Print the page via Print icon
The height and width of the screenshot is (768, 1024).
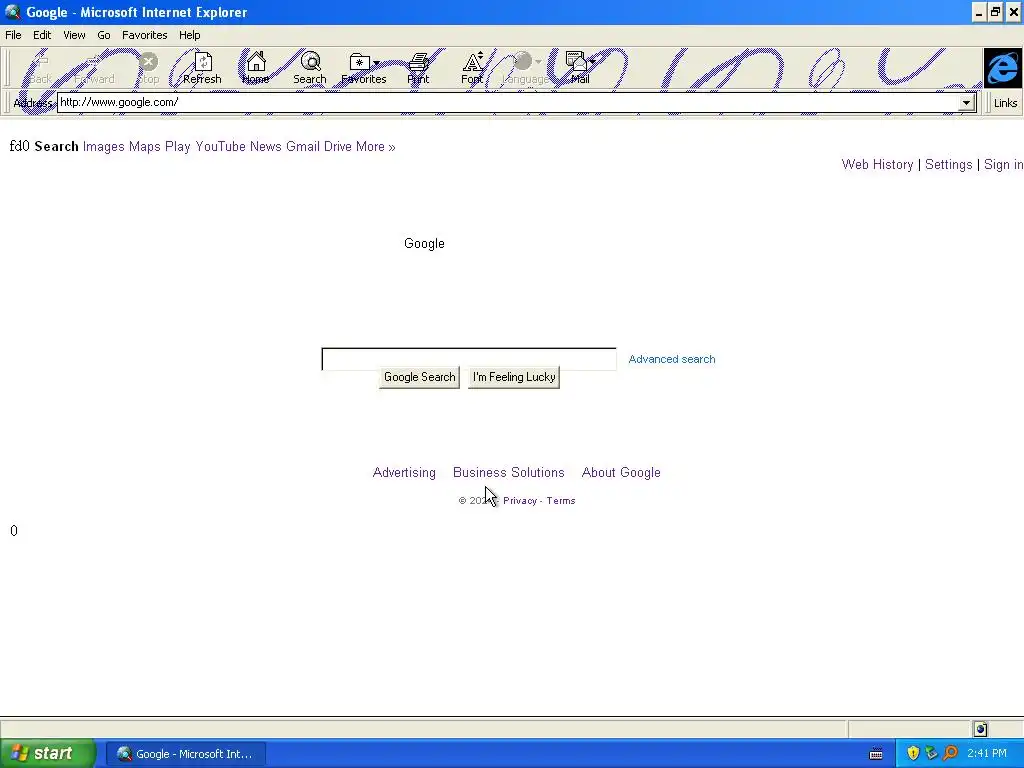tap(418, 69)
